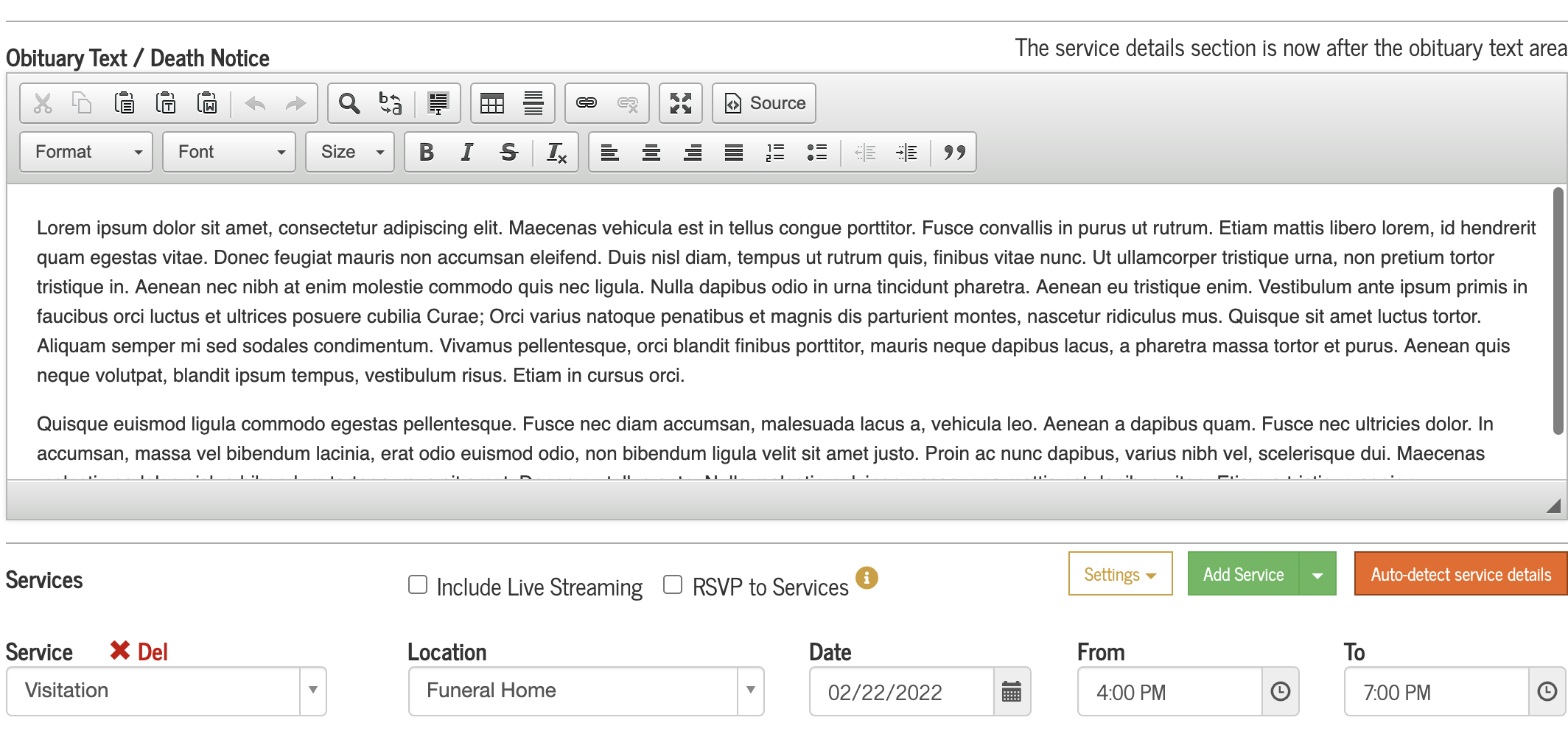
Task: Insert a block quote
Action: (954, 153)
